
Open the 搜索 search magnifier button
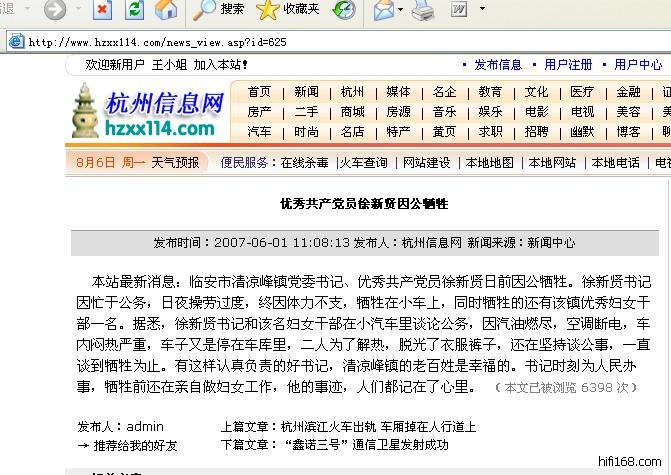click(x=218, y=10)
